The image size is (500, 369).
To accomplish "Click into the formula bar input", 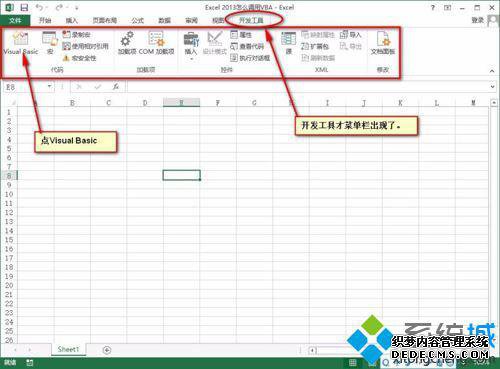I will [x=308, y=87].
